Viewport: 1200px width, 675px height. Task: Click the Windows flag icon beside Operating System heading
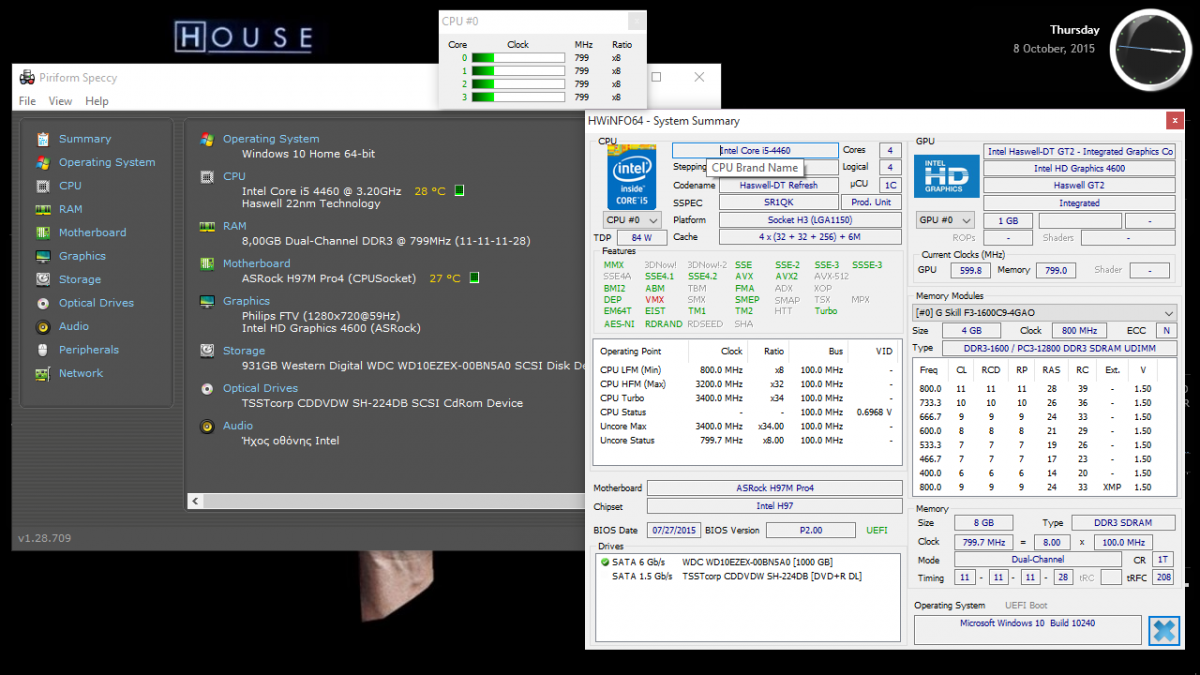click(207, 139)
